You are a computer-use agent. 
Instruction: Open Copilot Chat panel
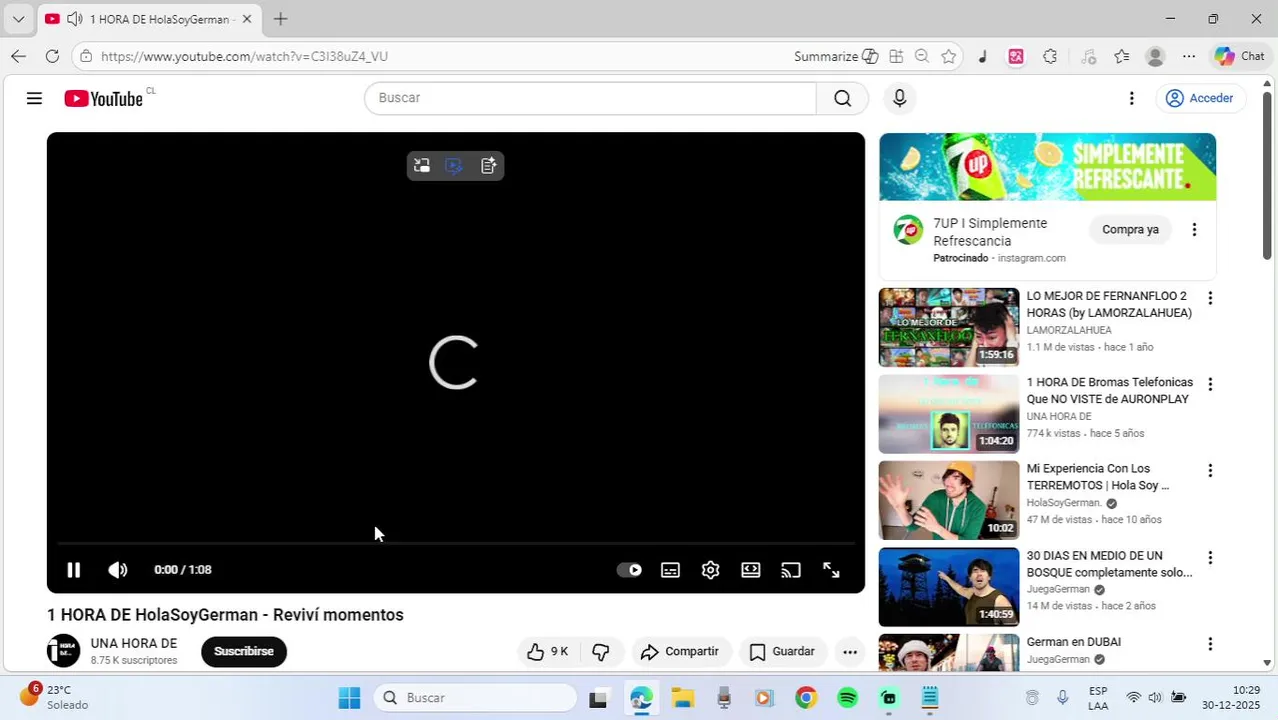click(x=1240, y=56)
